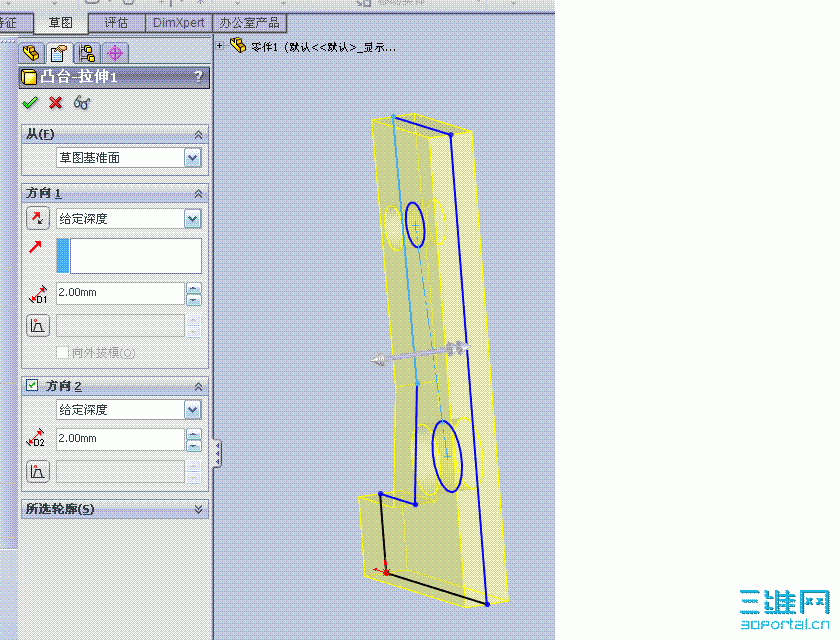Click the red direction-of-extrusion arrow icon
The width and height of the screenshot is (840, 640).
tap(35, 246)
